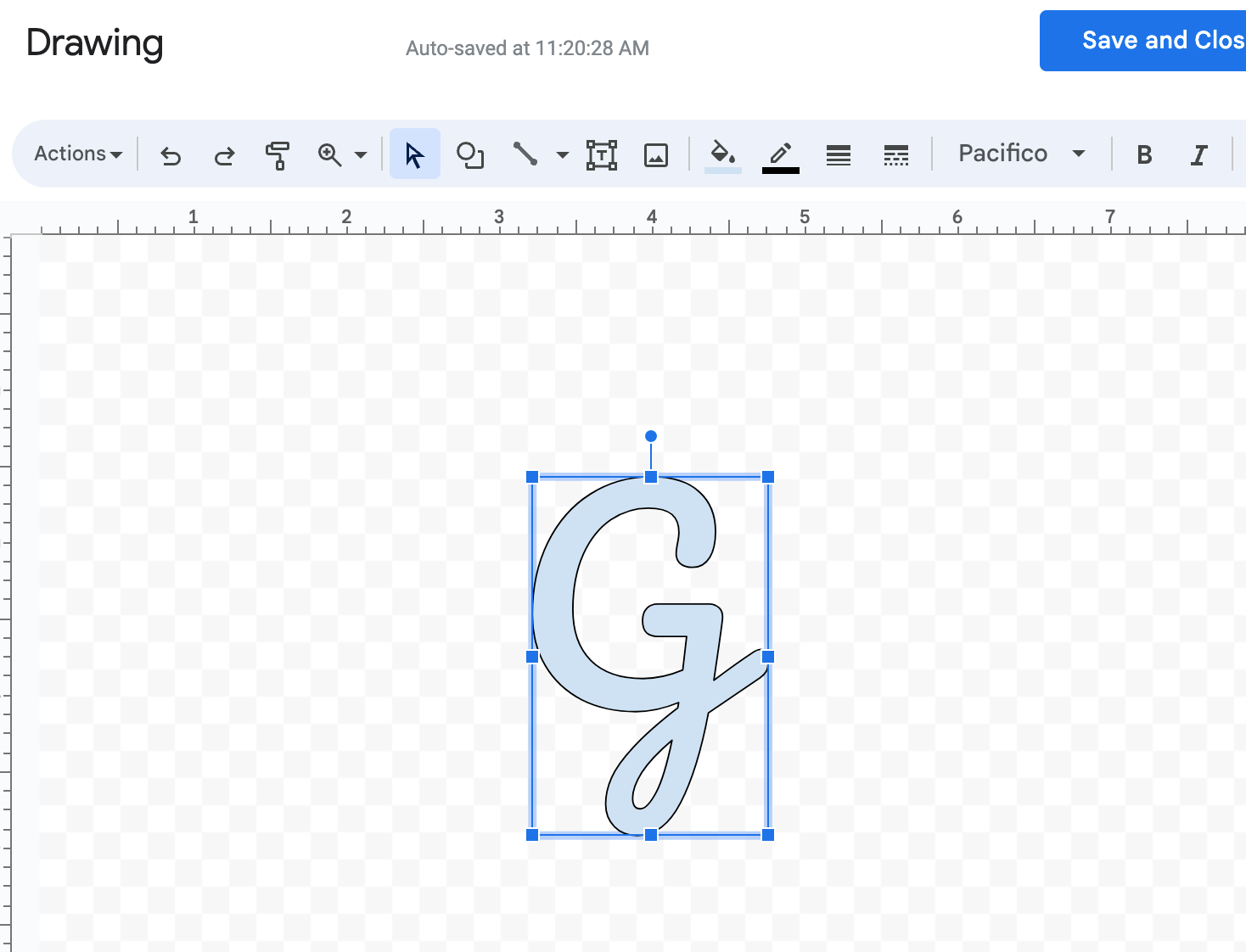Viewport: 1246px width, 952px height.
Task: Click the top-left resize handle of the G
Action: click(x=532, y=477)
